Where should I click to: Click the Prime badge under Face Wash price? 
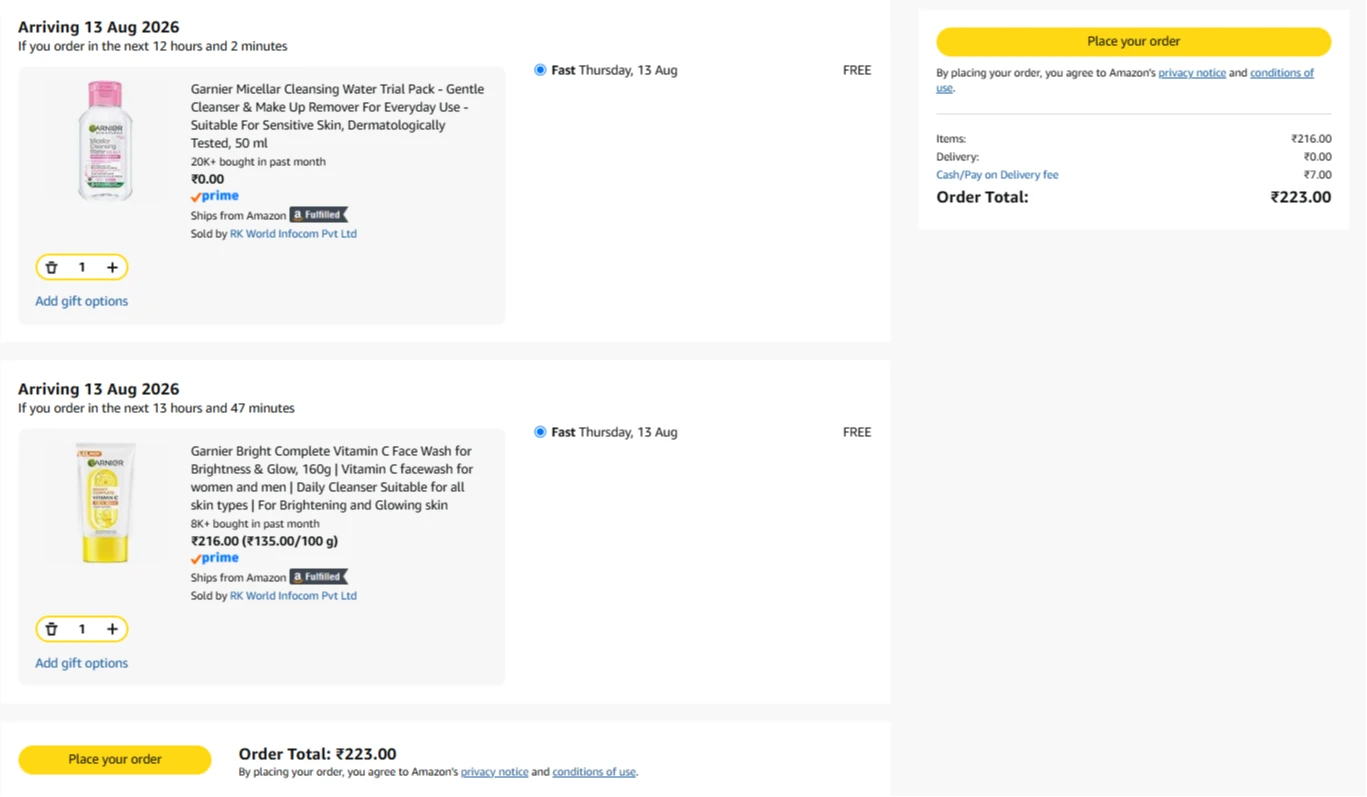(x=215, y=558)
